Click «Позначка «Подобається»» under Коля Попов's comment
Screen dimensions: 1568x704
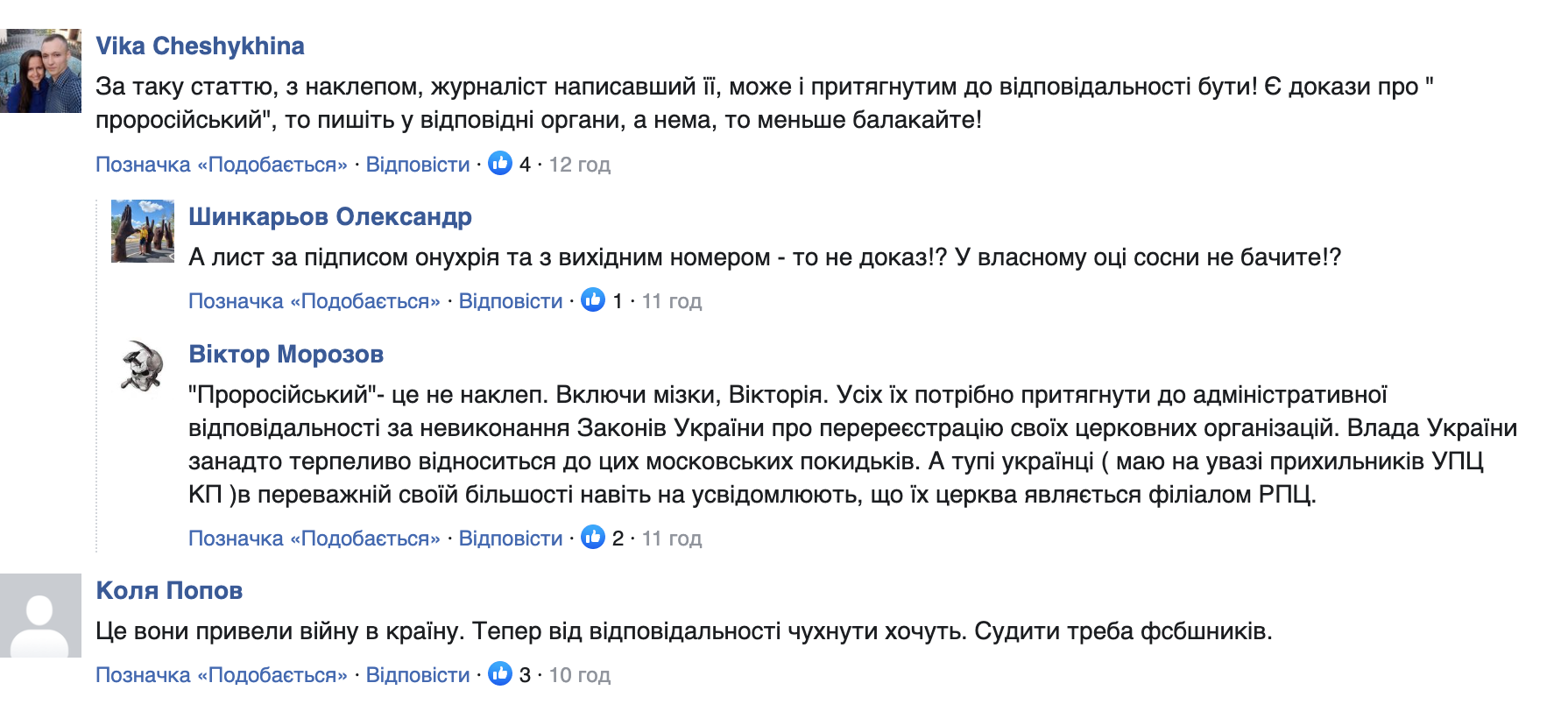click(x=222, y=675)
